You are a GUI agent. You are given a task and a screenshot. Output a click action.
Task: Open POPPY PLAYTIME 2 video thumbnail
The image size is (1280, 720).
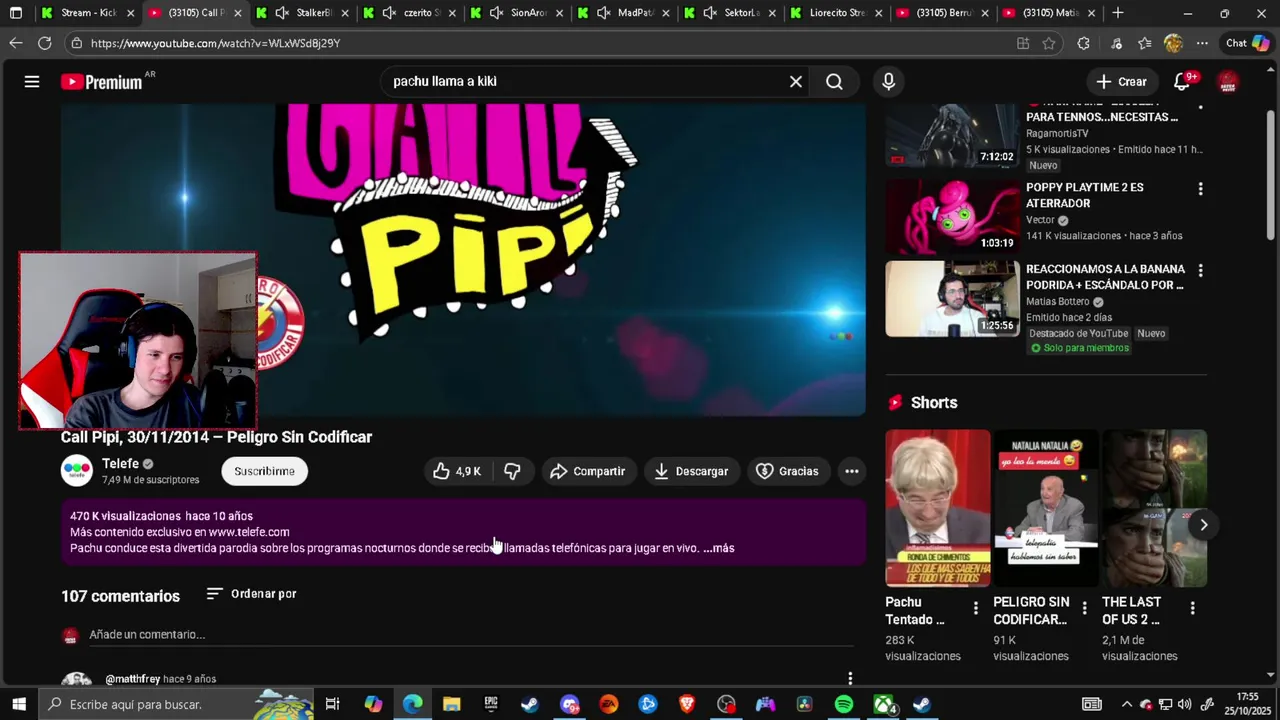click(952, 217)
